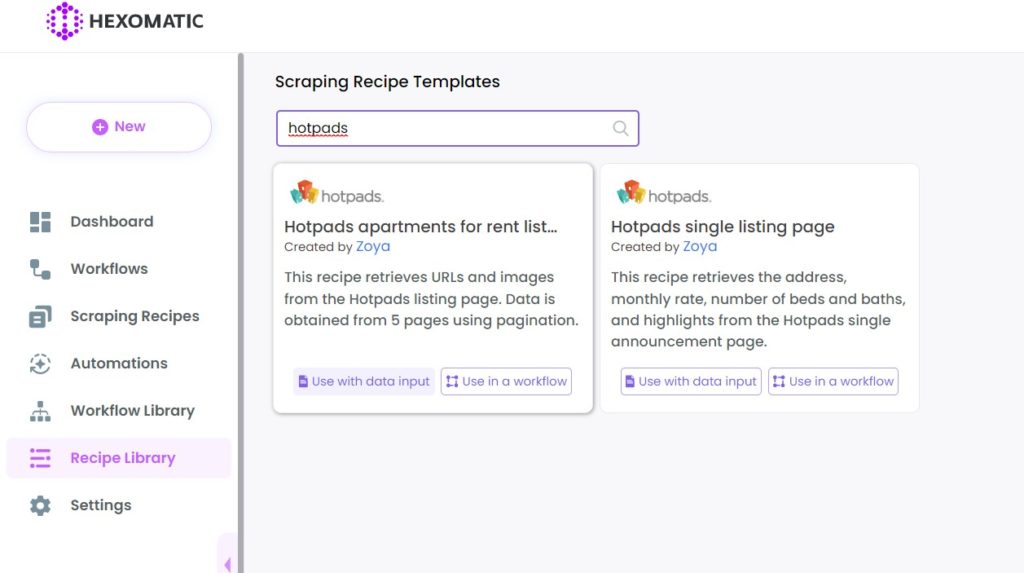Focus the hotpads search field
Image resolution: width=1024 pixels, height=573 pixels.
tap(457, 128)
